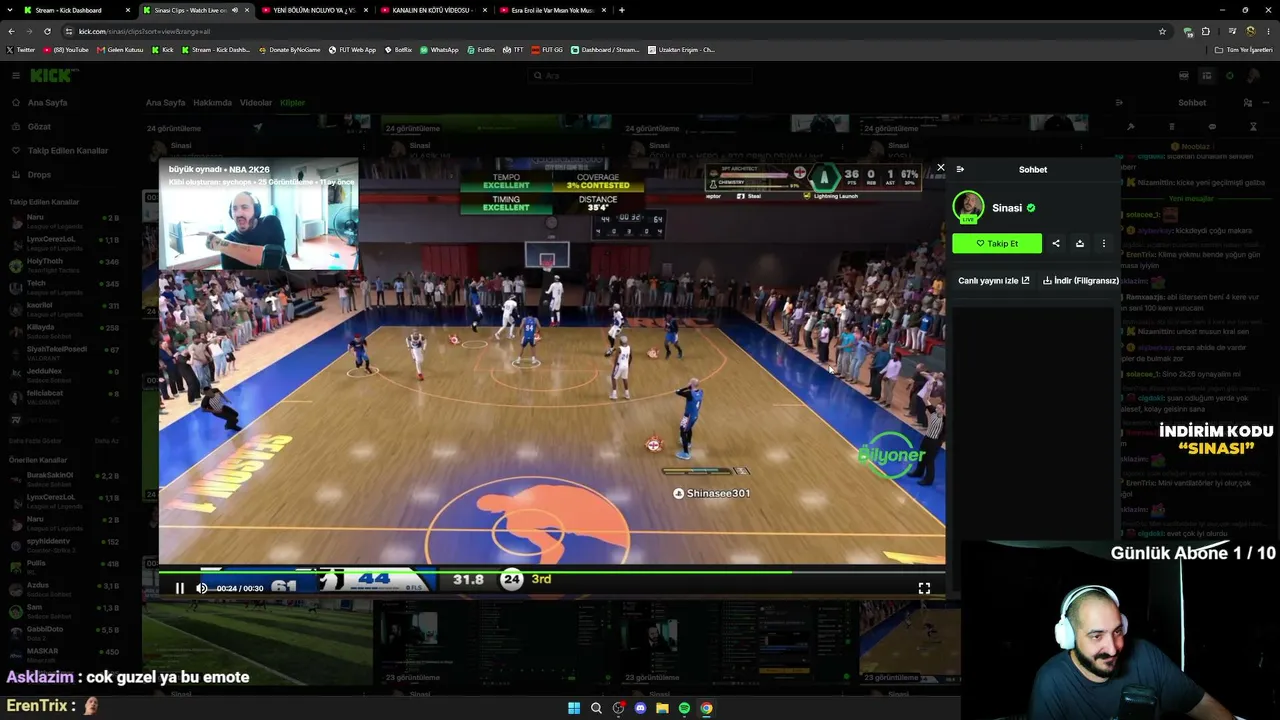Click the Sinasi channel name in panel
Image resolution: width=1280 pixels, height=720 pixels.
1007,208
